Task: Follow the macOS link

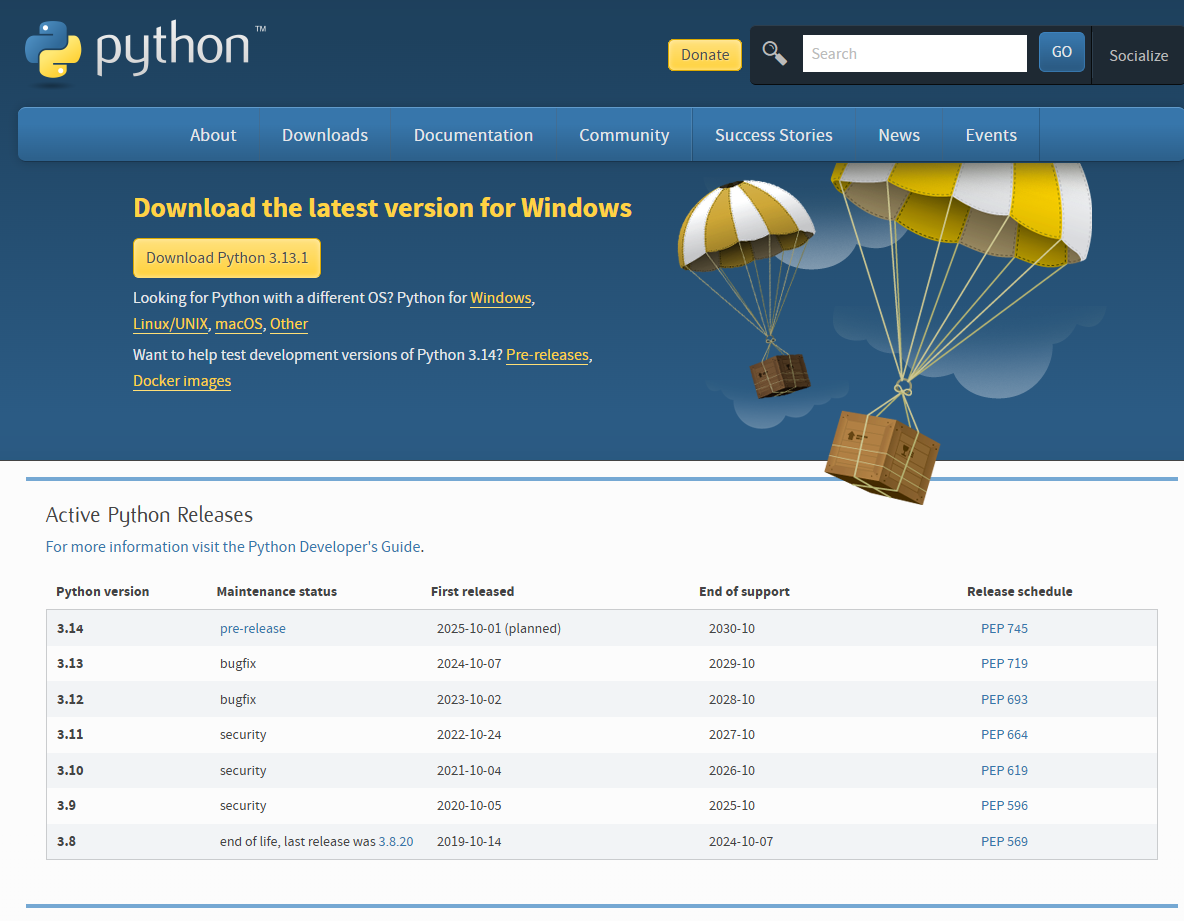Action: click(x=239, y=324)
